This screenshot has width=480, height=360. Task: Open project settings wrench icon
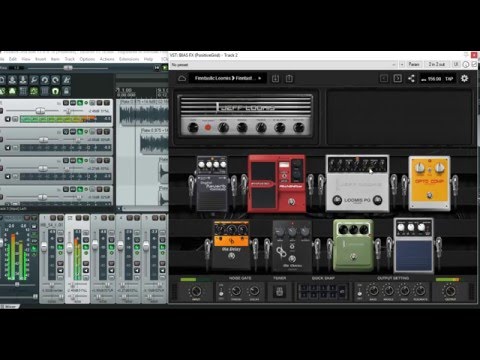point(34,80)
